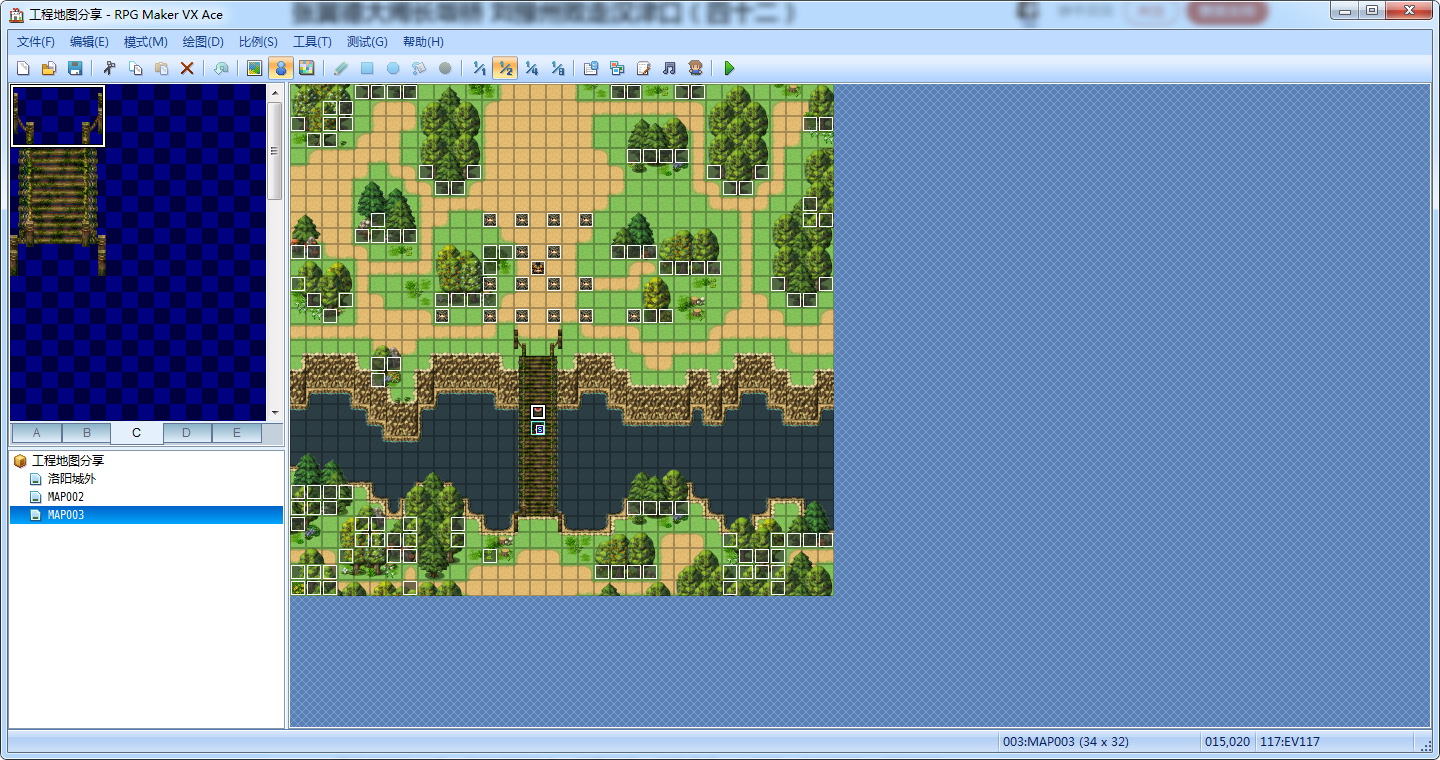This screenshot has width=1440, height=760.
Task: Start Playtest with the green arrow
Action: point(729,68)
